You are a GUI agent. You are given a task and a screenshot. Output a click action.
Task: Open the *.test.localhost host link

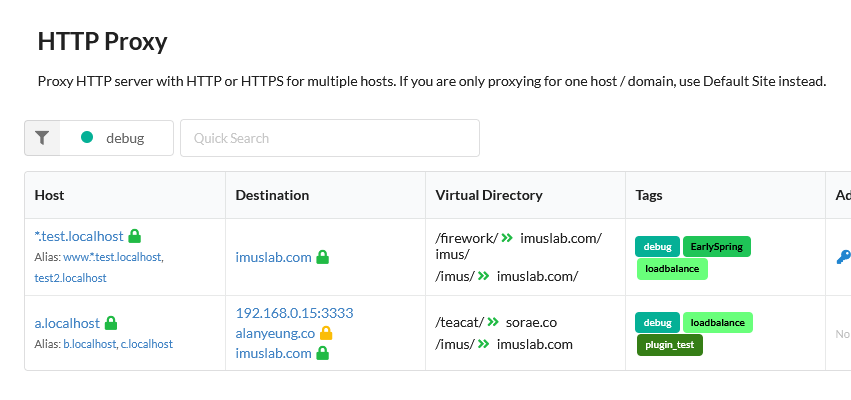tap(79, 237)
